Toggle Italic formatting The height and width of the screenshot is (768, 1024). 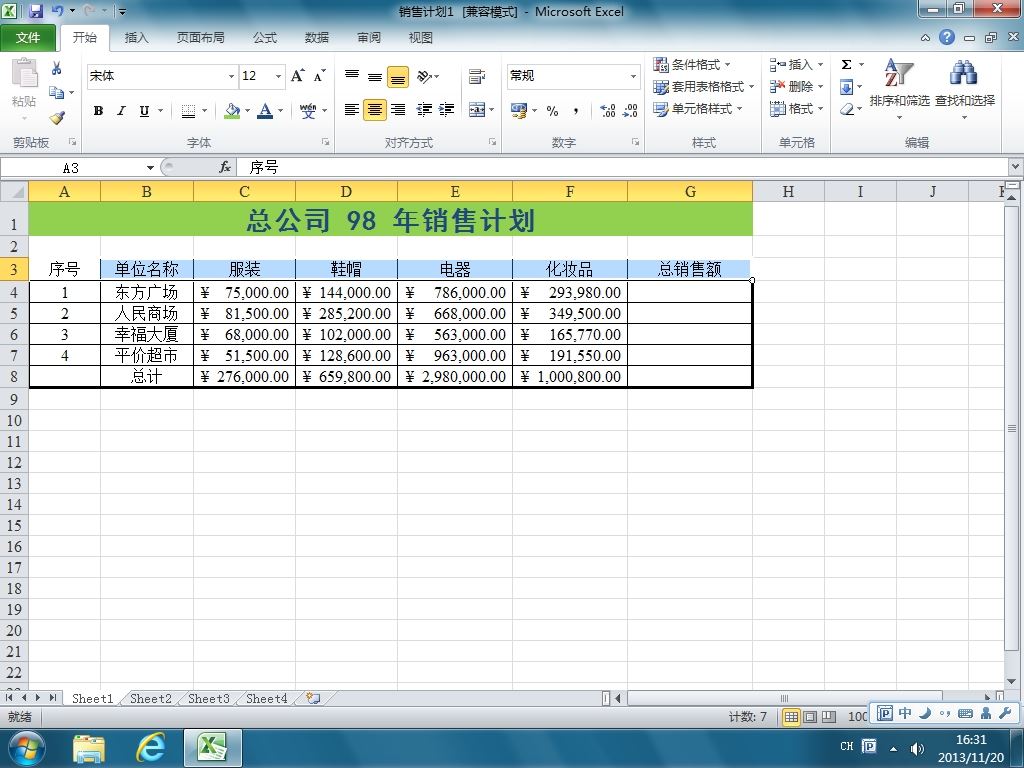pyautogui.click(x=121, y=111)
